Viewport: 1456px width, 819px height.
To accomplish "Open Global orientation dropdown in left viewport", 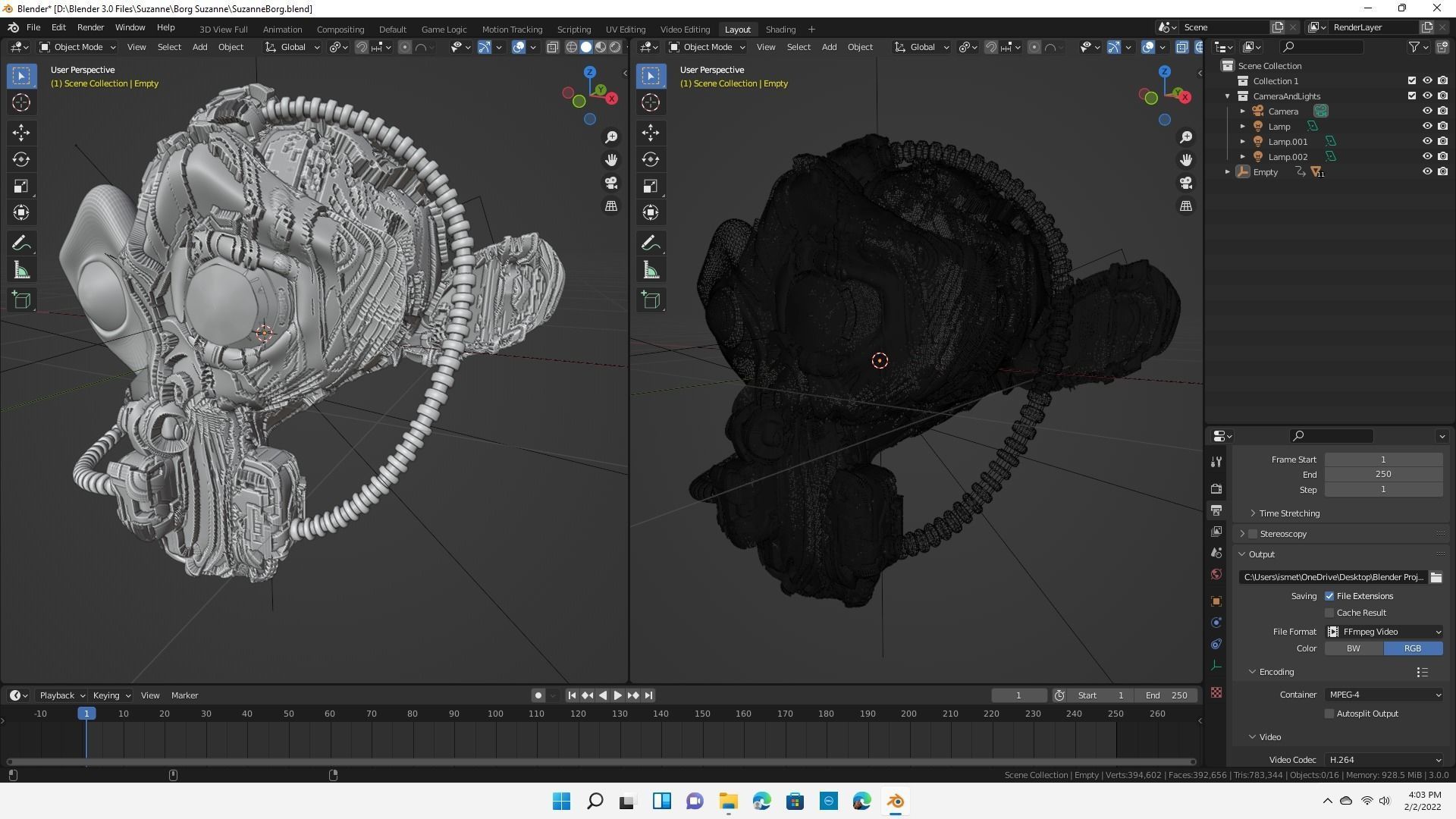I will [x=293, y=47].
